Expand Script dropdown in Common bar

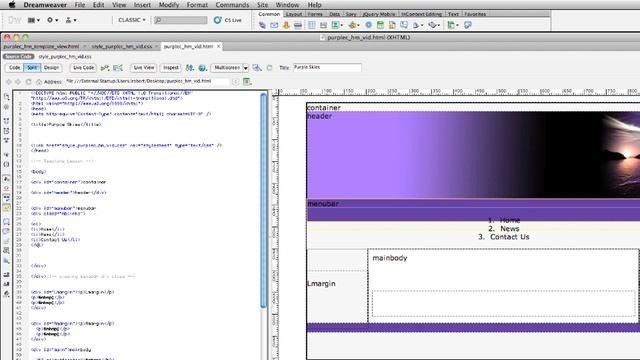(x=434, y=25)
